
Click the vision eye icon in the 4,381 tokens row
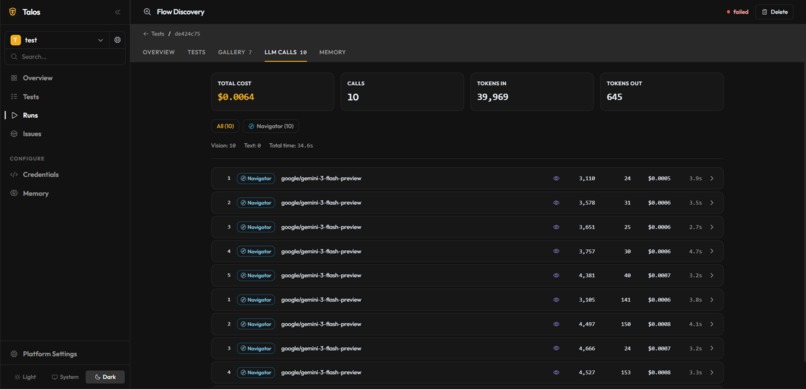(x=556, y=275)
